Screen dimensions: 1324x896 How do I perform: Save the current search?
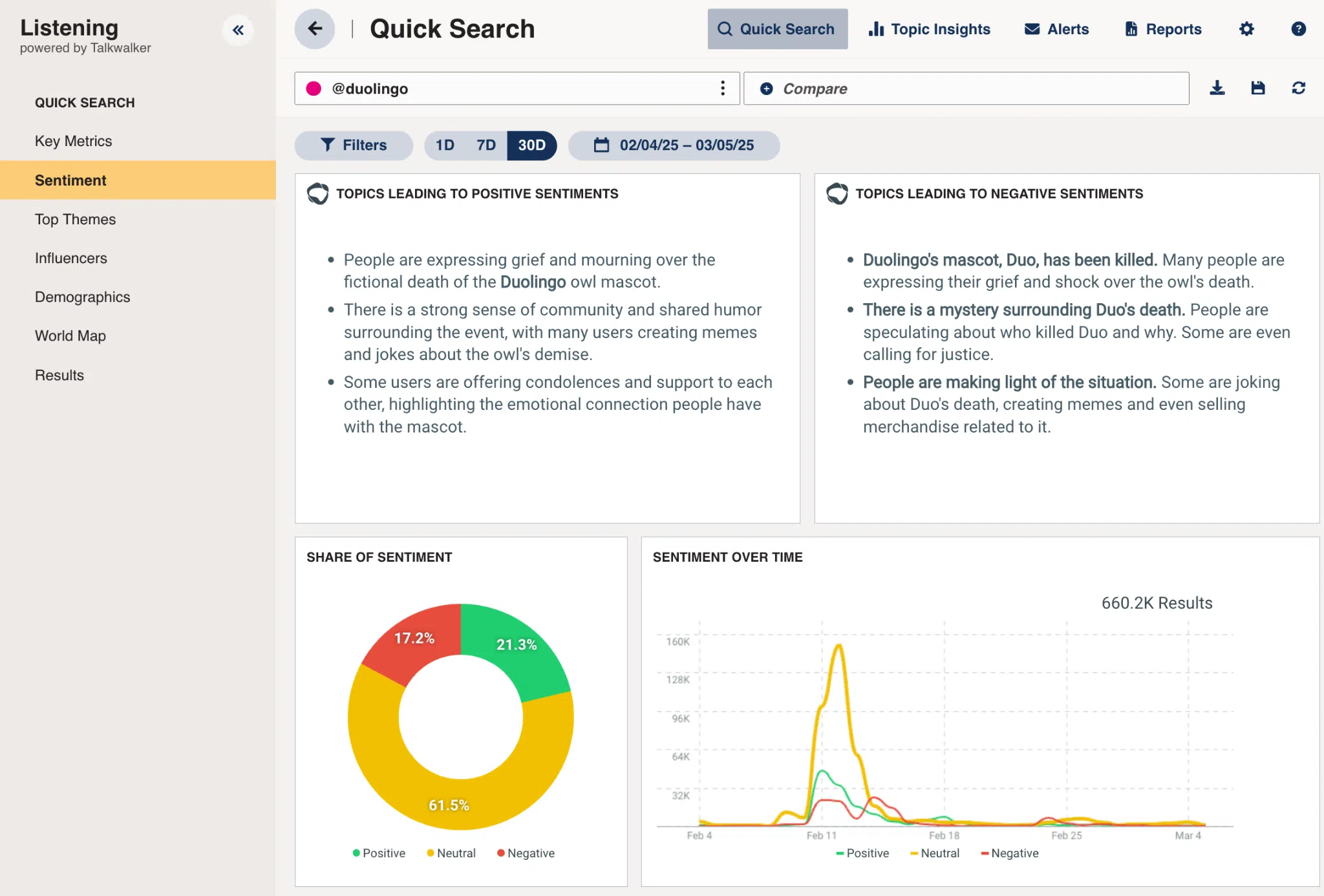pyautogui.click(x=1257, y=89)
